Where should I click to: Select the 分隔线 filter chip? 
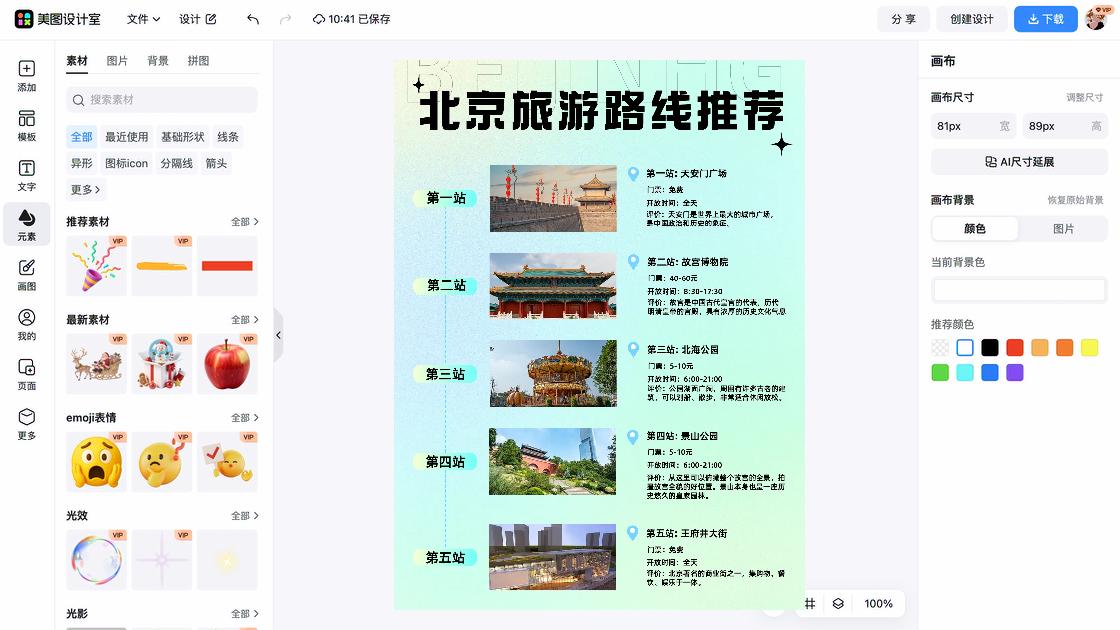click(x=176, y=163)
